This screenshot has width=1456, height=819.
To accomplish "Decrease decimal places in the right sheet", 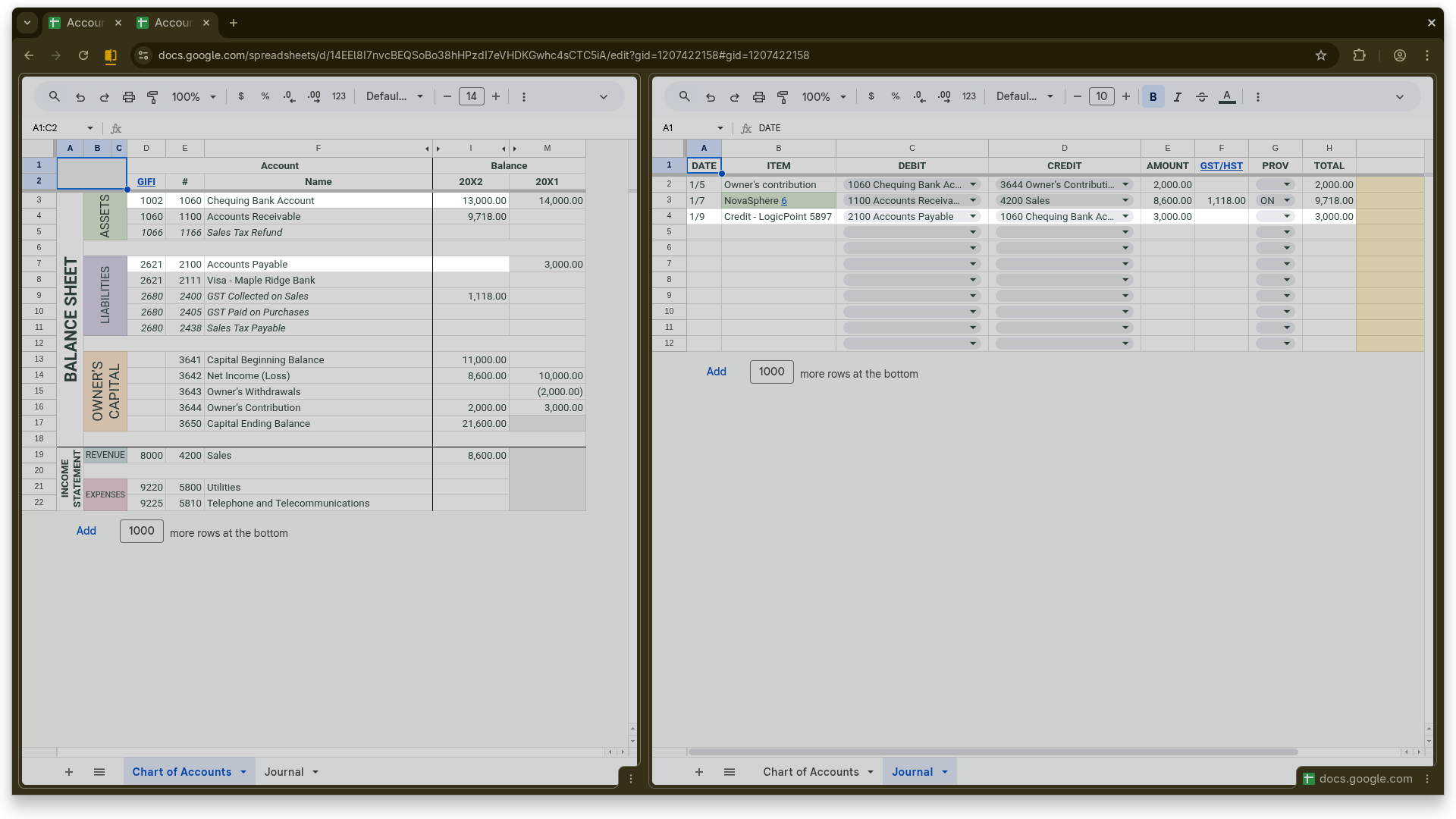I will click(x=918, y=96).
